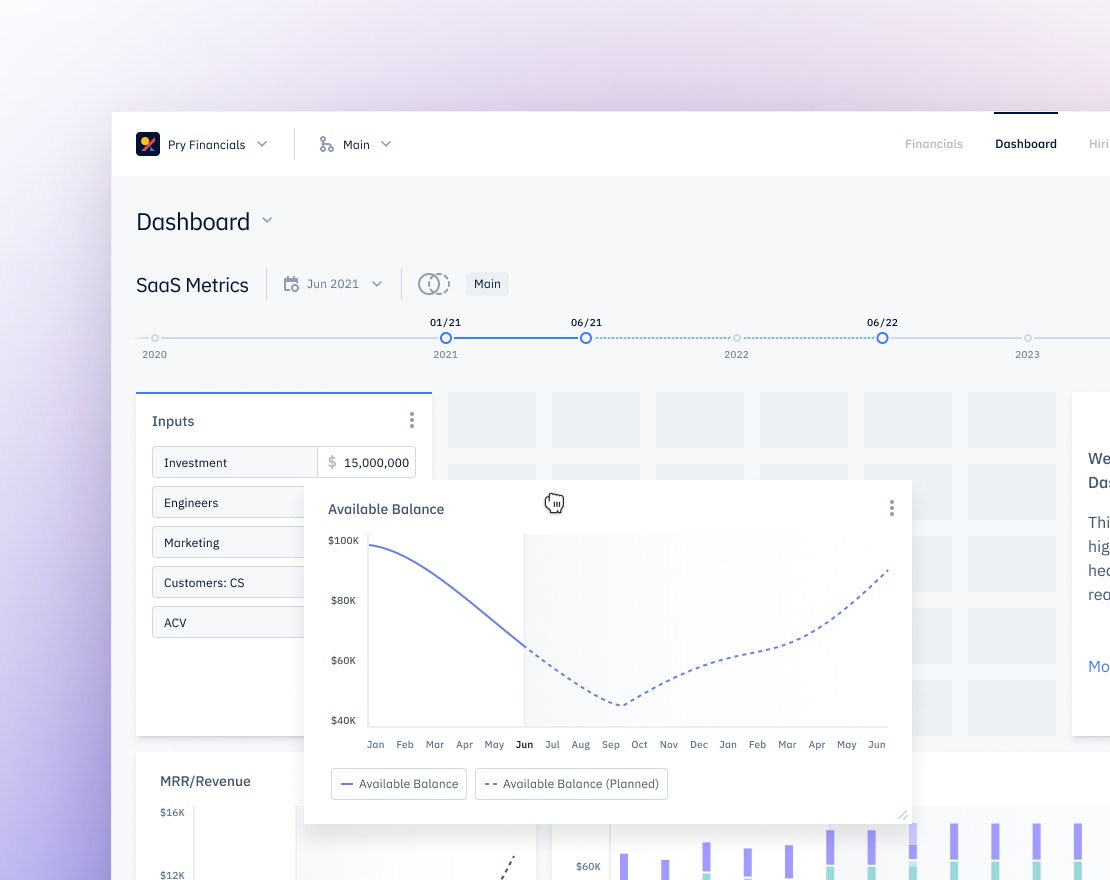Select the 2022 timeline marker
The height and width of the screenshot is (880, 1110).
click(x=736, y=338)
